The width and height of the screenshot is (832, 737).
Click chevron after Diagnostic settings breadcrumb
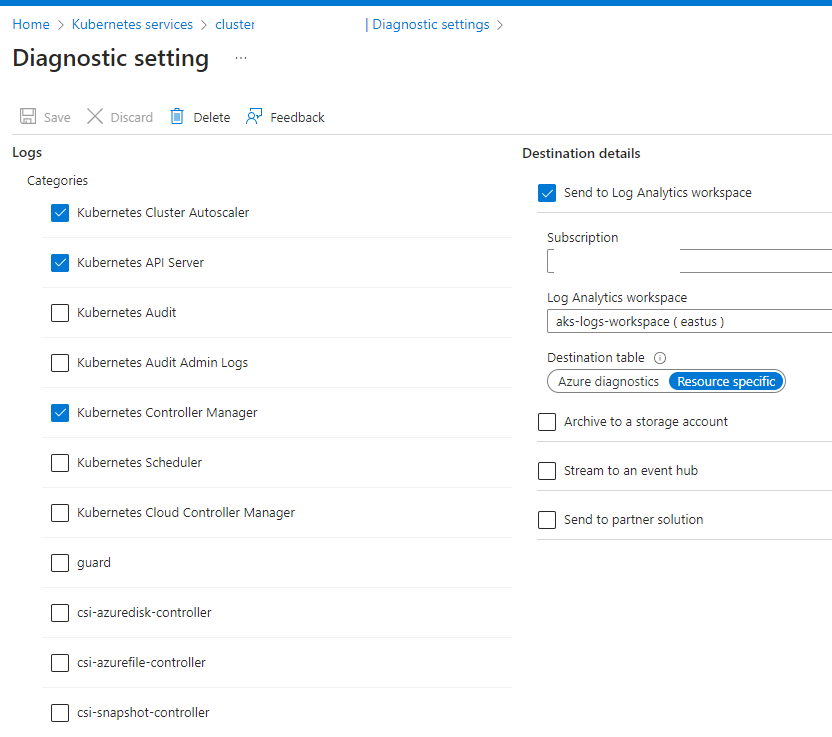pyautogui.click(x=500, y=25)
